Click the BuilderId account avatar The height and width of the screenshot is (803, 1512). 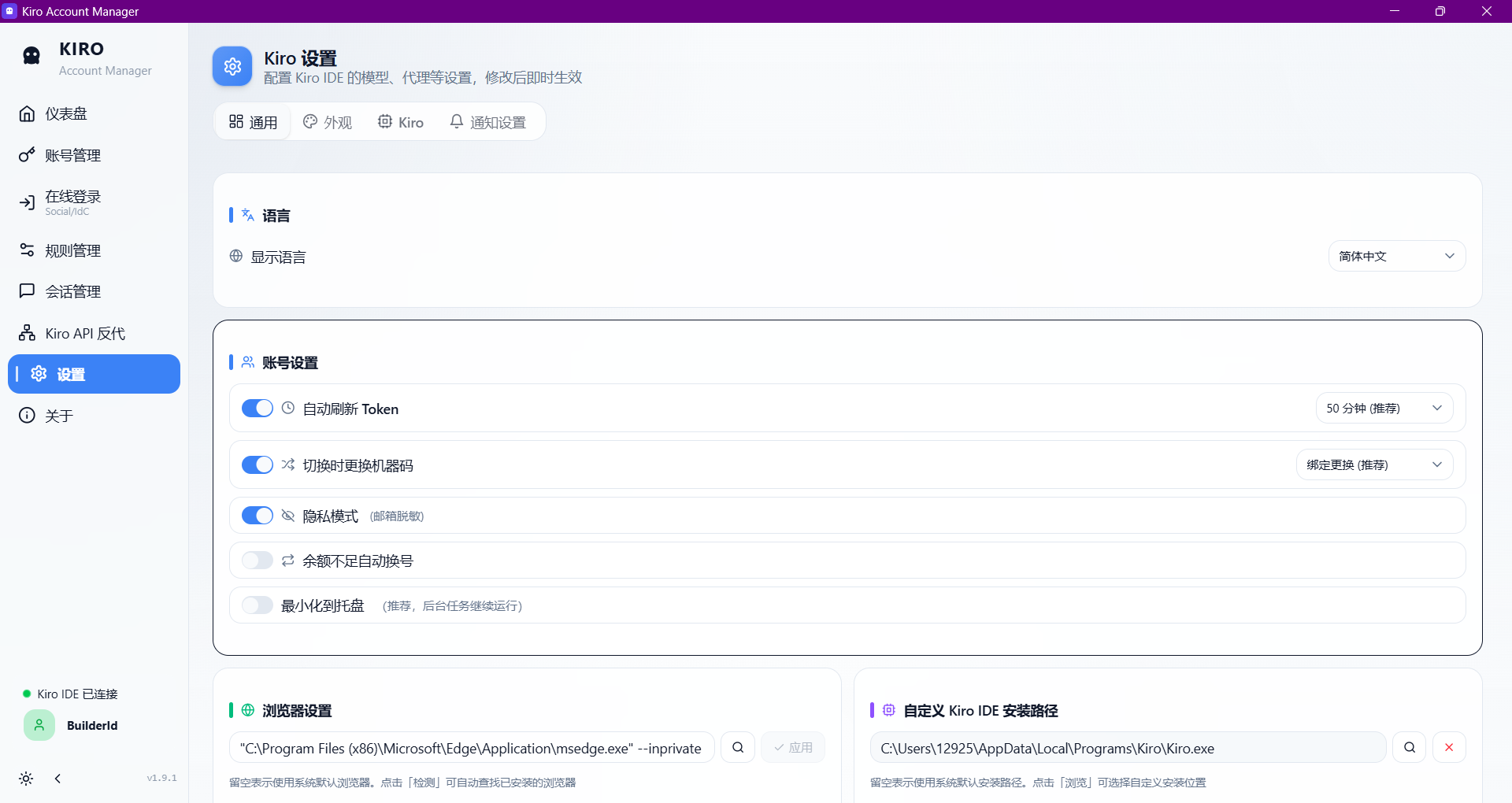pos(39,725)
